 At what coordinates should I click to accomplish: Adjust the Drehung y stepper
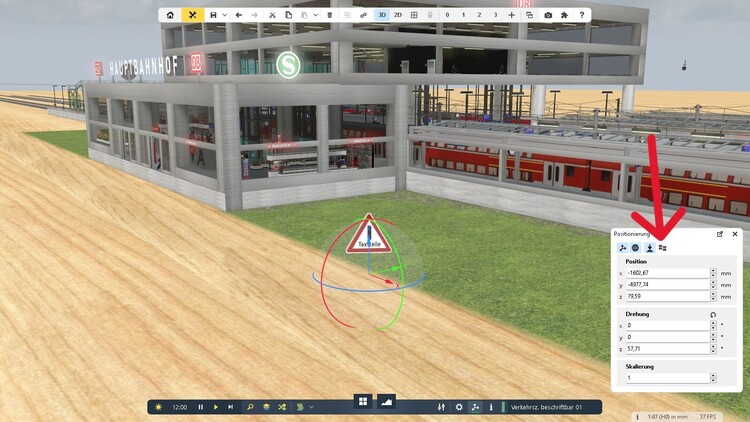pyautogui.click(x=714, y=337)
